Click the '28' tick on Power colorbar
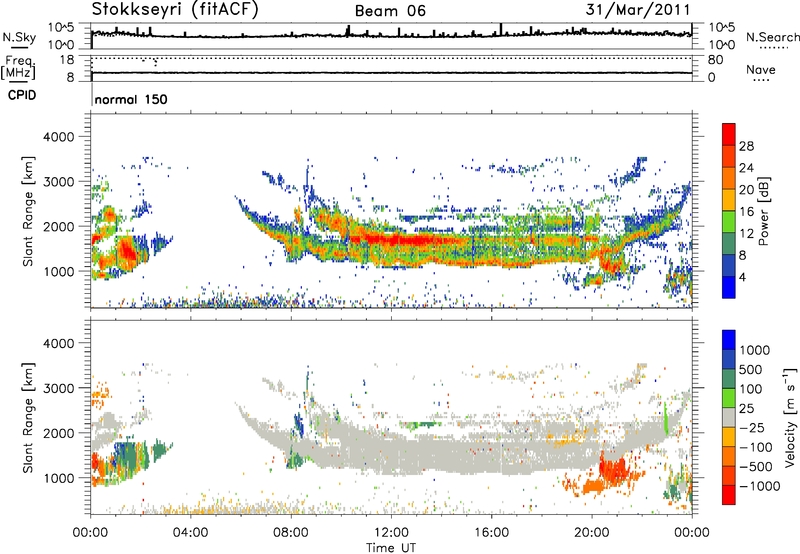The image size is (800, 554). 746,146
